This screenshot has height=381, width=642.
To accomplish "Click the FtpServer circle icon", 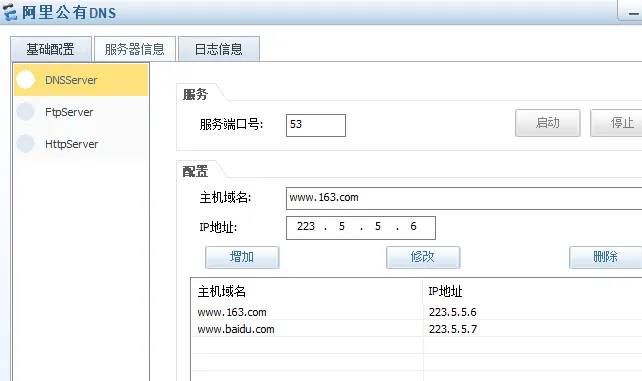I will (25, 112).
